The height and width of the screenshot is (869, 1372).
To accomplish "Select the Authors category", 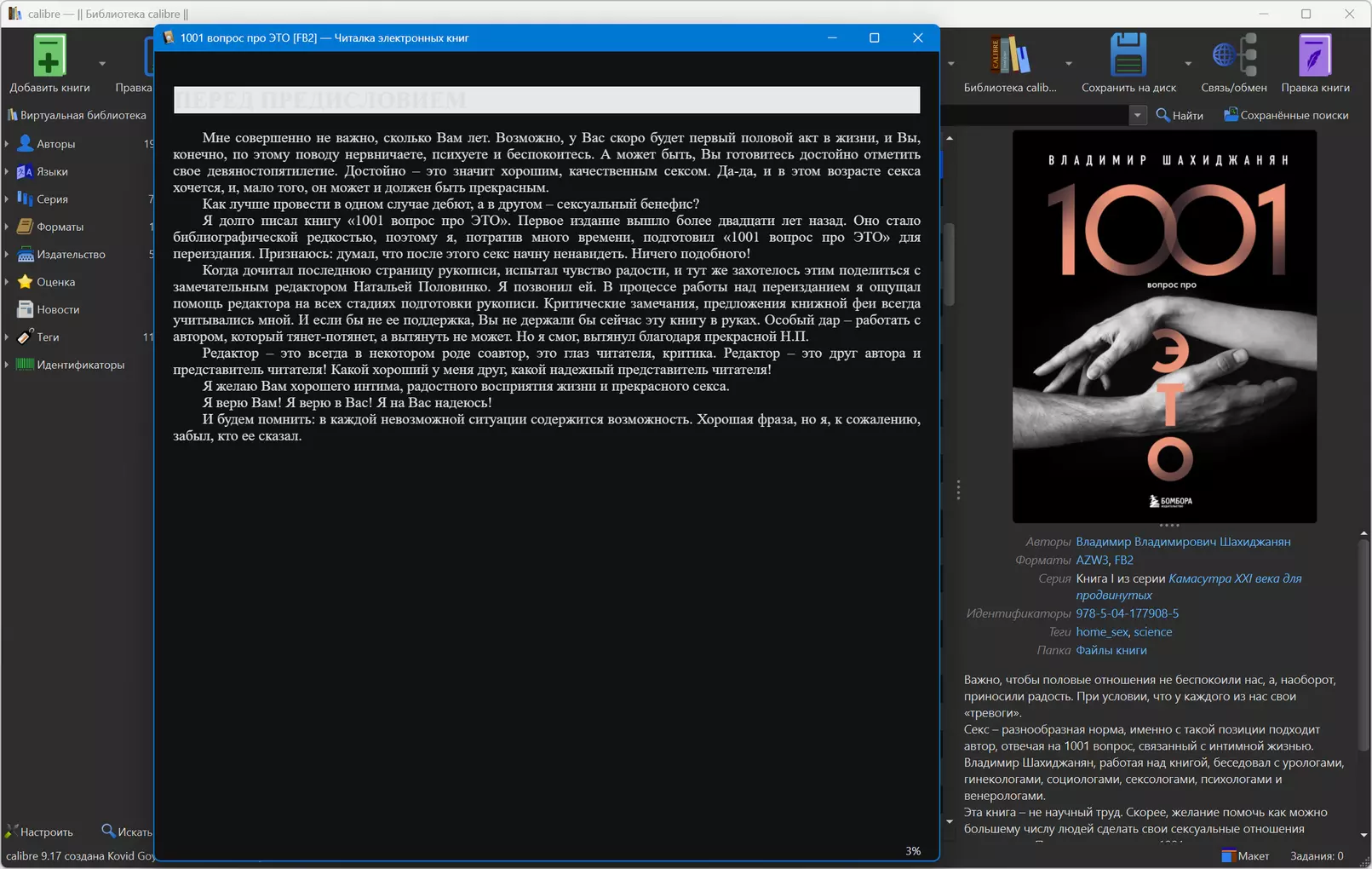I will [56, 144].
